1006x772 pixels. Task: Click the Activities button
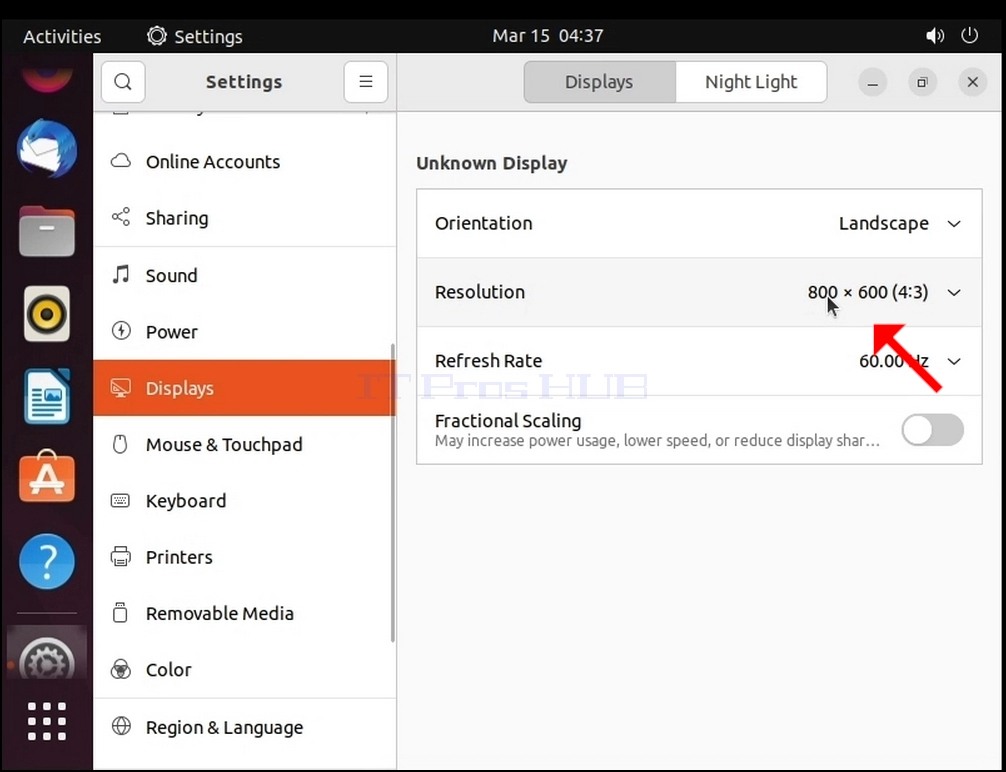62,36
